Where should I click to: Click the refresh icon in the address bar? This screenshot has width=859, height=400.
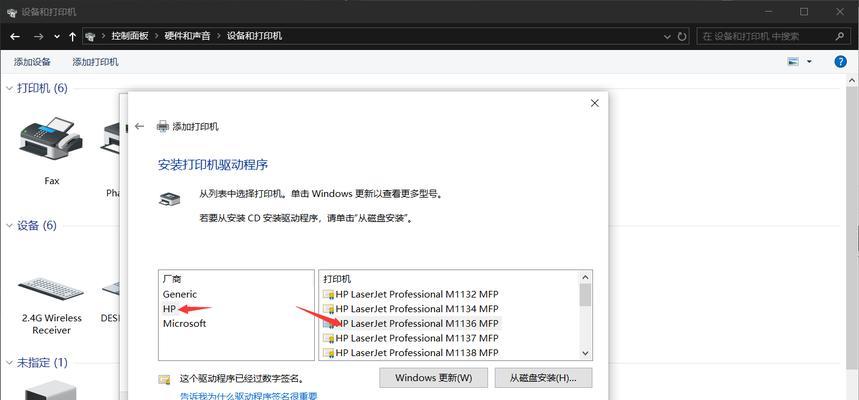pos(682,37)
